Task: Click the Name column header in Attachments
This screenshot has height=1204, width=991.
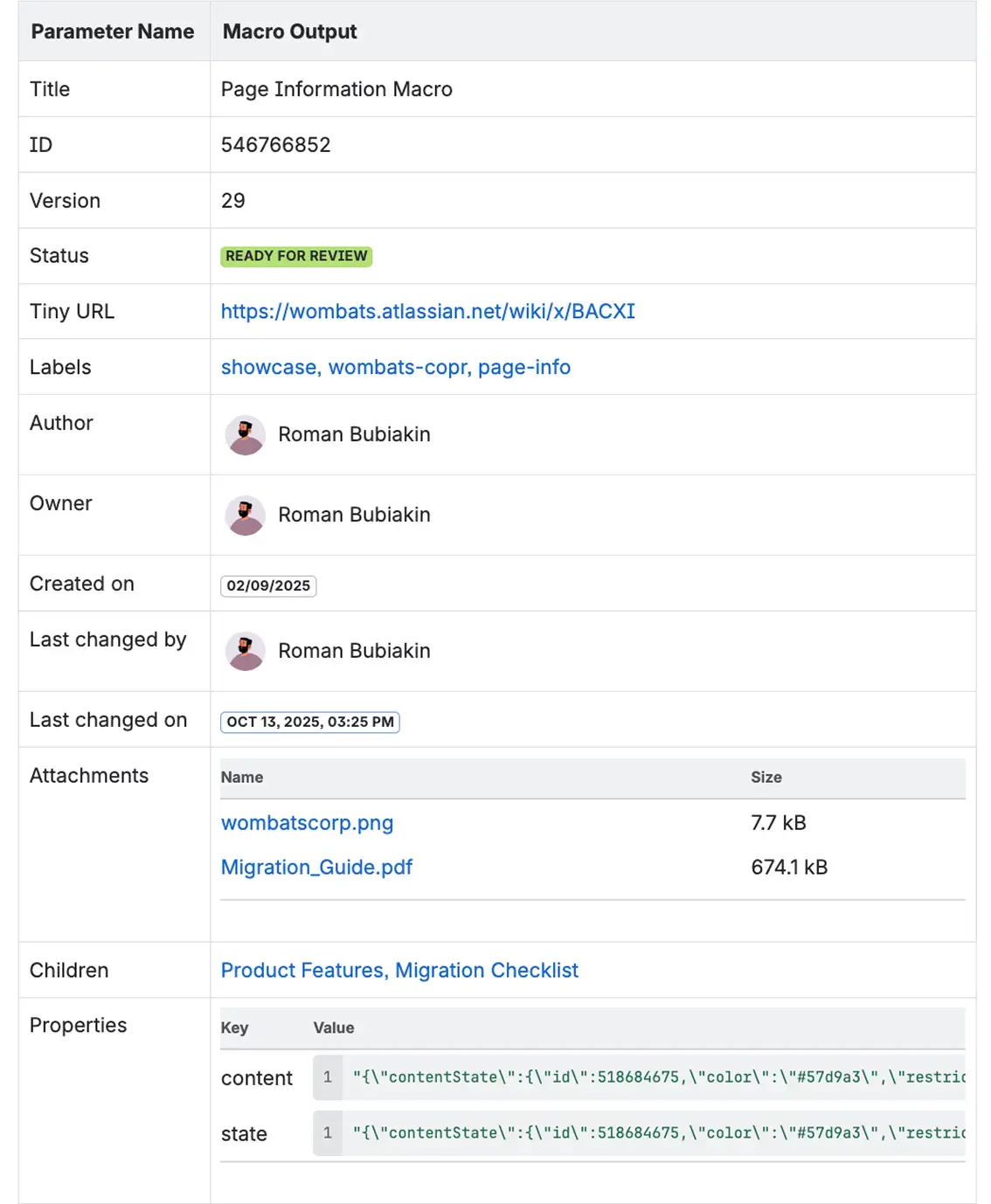Action: [x=242, y=778]
